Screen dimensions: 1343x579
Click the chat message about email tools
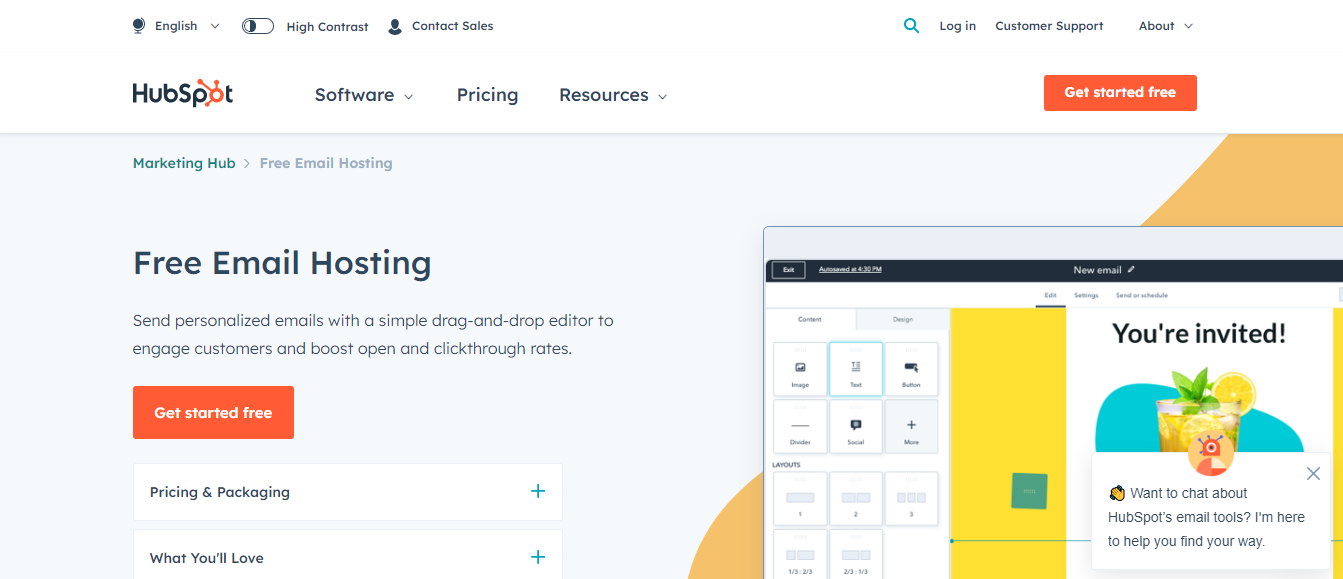[1207, 517]
